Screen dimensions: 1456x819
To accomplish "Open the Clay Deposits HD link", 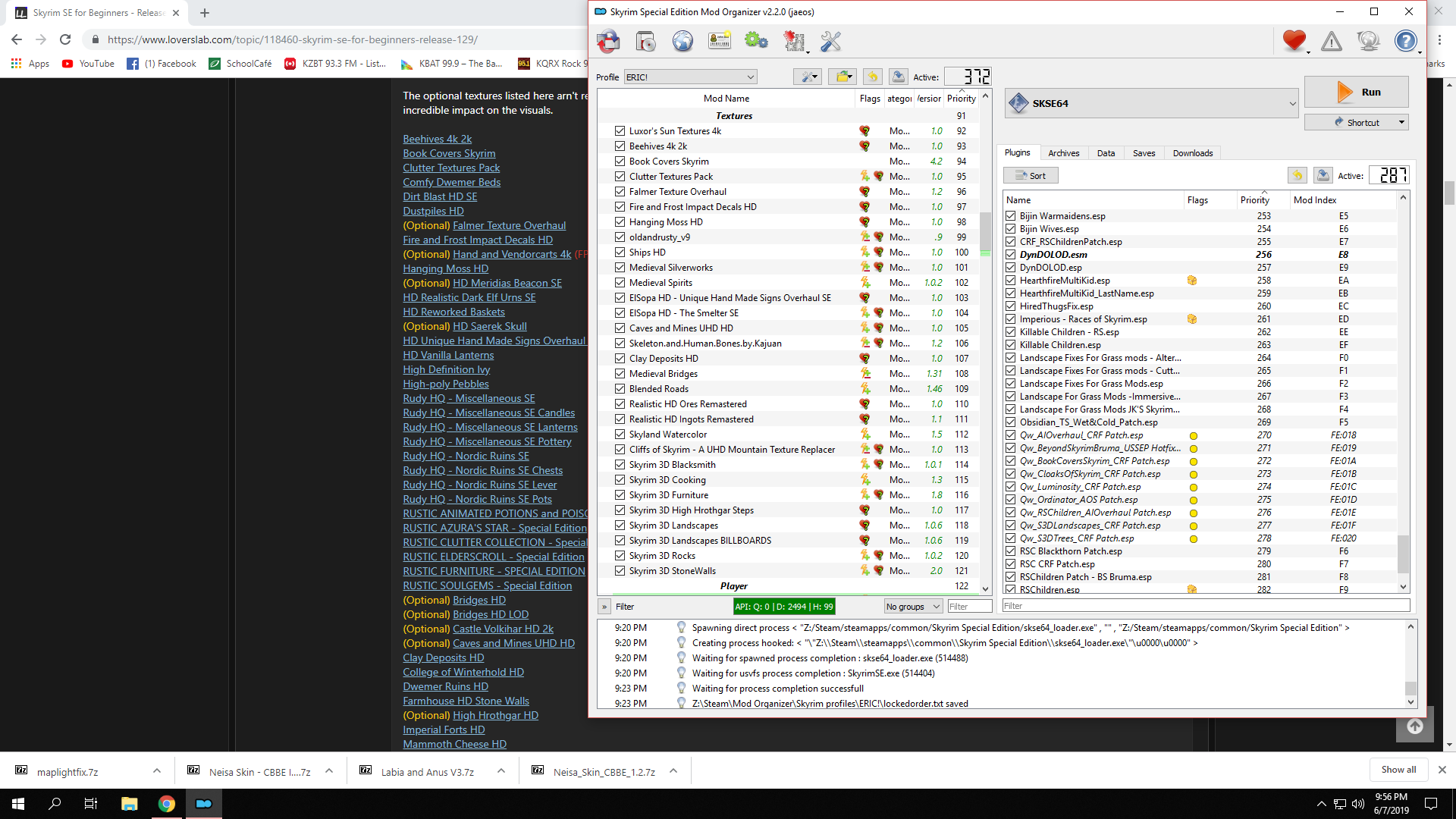I will point(444,657).
